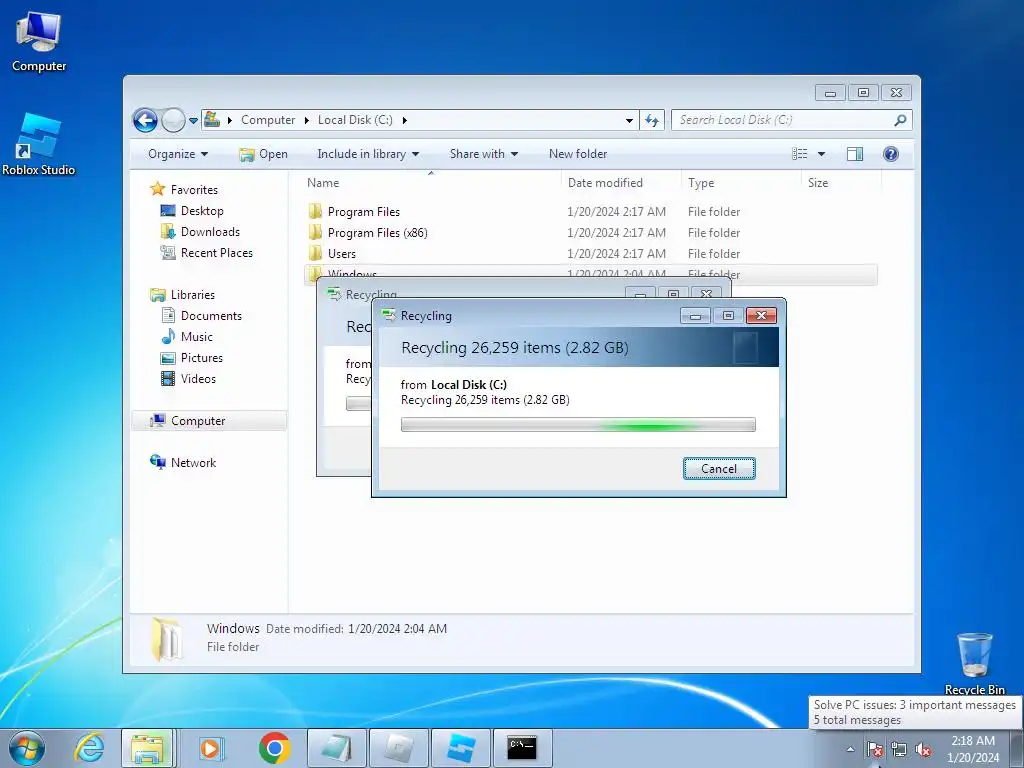Click the Help question mark icon

[x=890, y=154]
